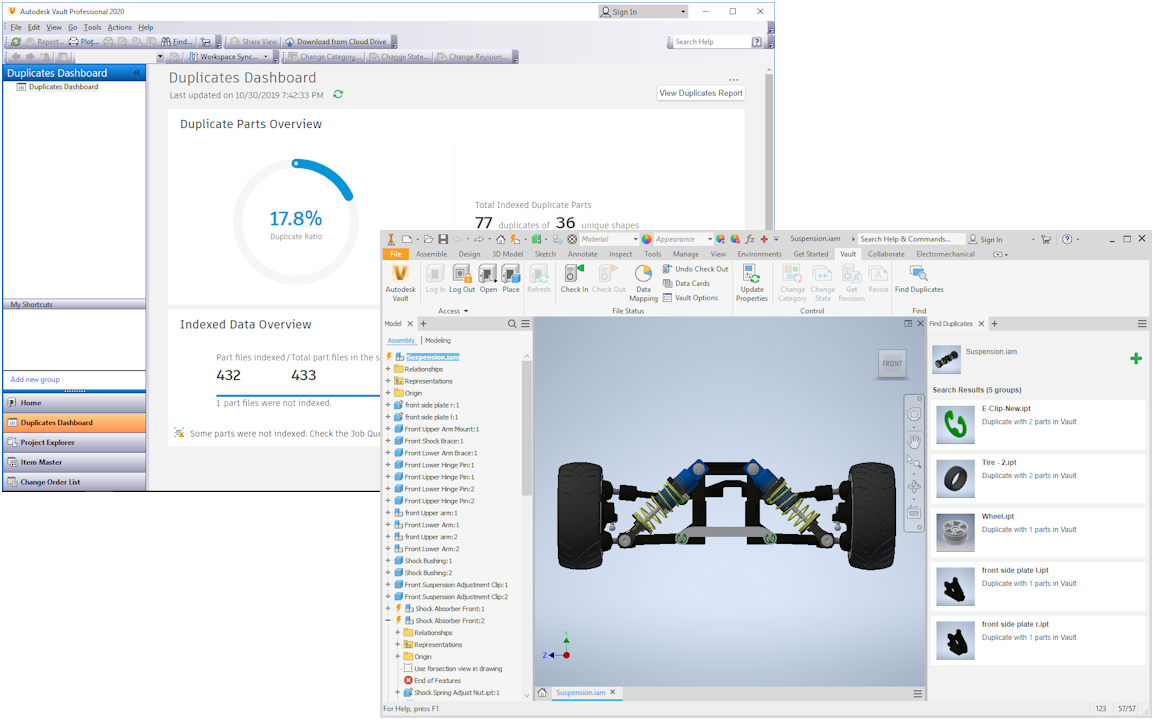Close the Find Duplicates panel tab
The image size is (1153, 720).
click(981, 324)
